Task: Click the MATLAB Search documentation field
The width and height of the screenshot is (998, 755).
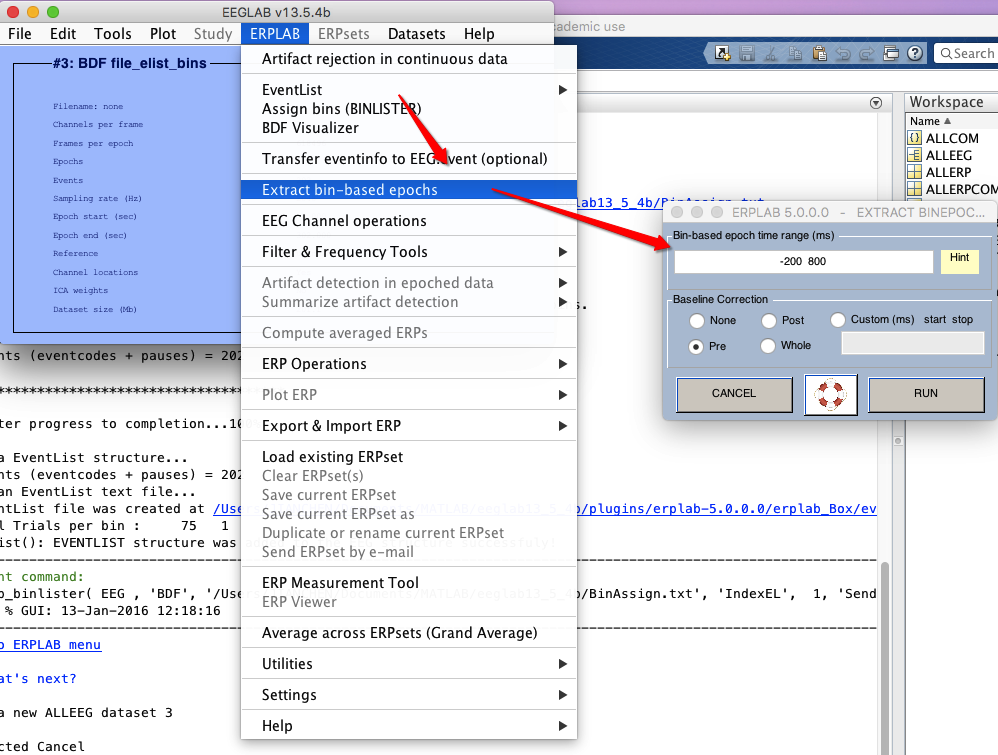Action: point(966,53)
